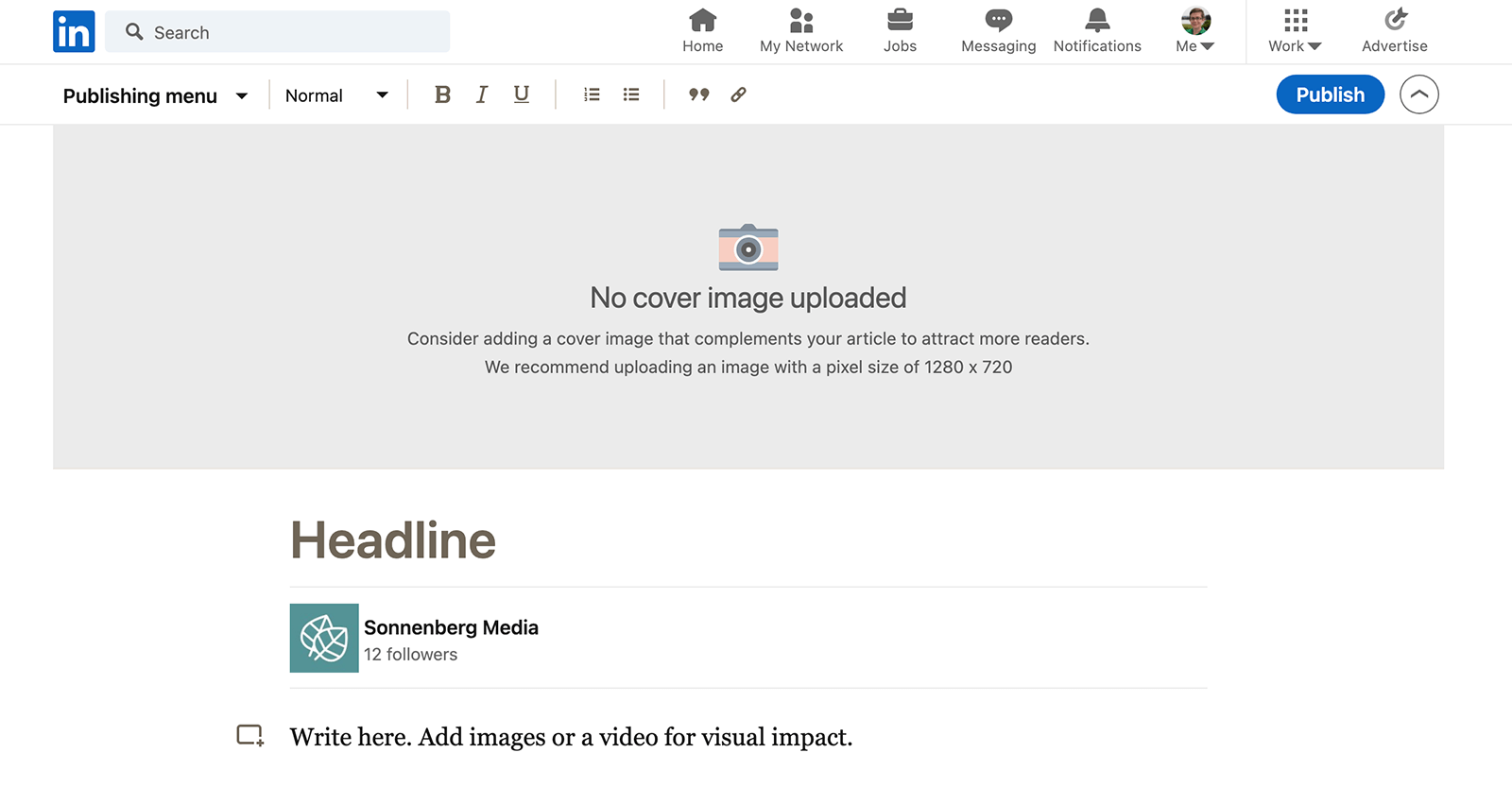Image resolution: width=1512 pixels, height=804 pixels.
Task: Click the camera icon to upload cover
Action: coord(748,248)
